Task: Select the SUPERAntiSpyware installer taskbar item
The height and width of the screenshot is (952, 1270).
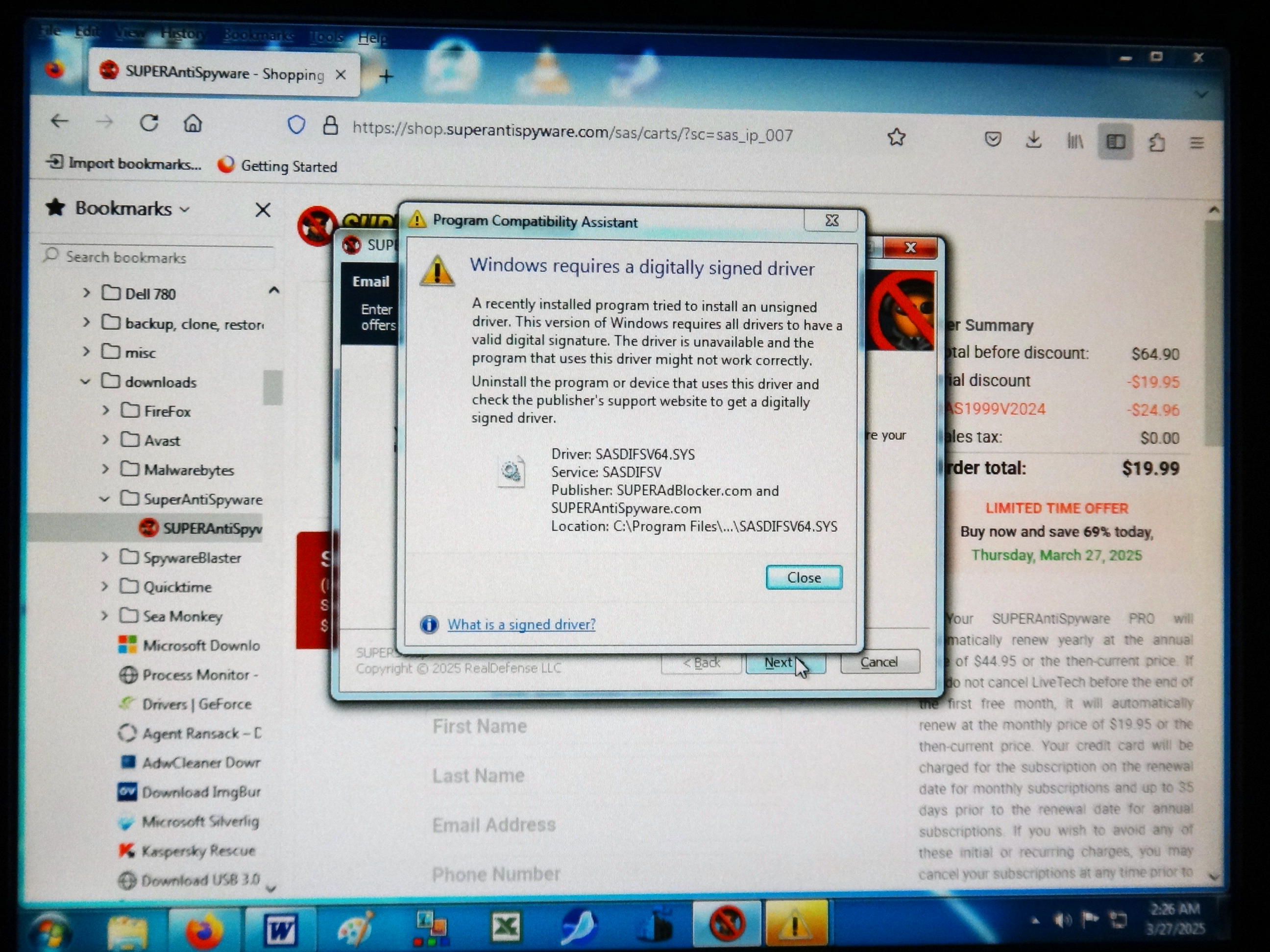Action: [x=727, y=923]
